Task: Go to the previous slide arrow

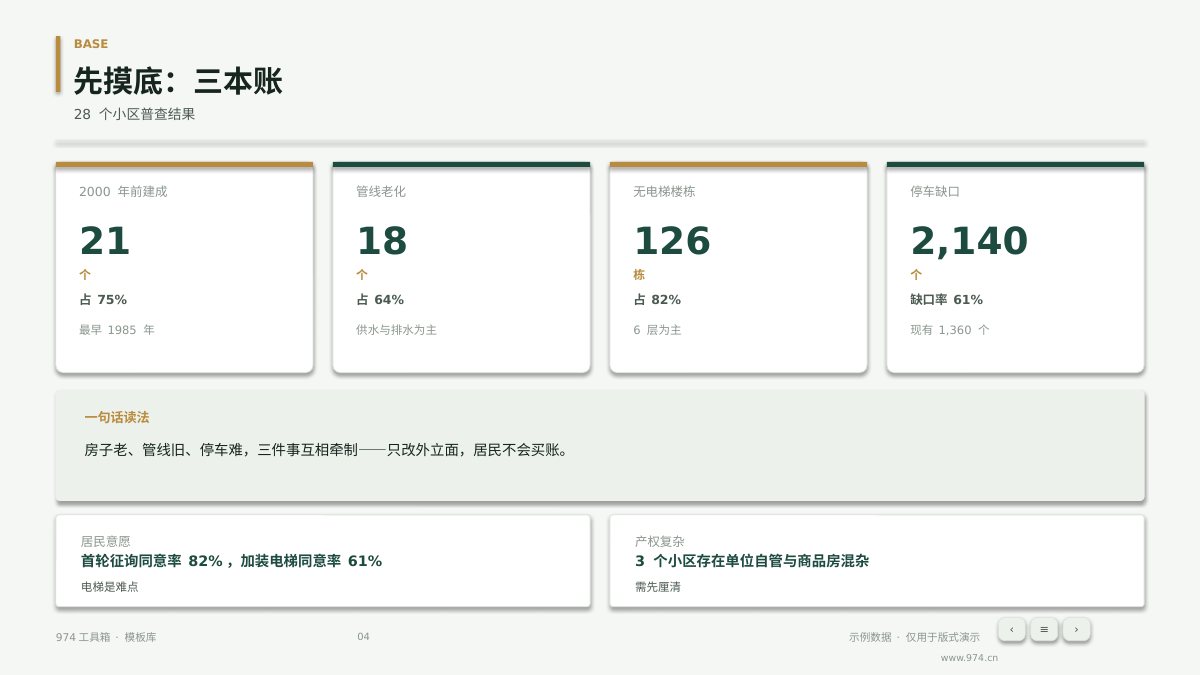Action: click(x=1011, y=629)
